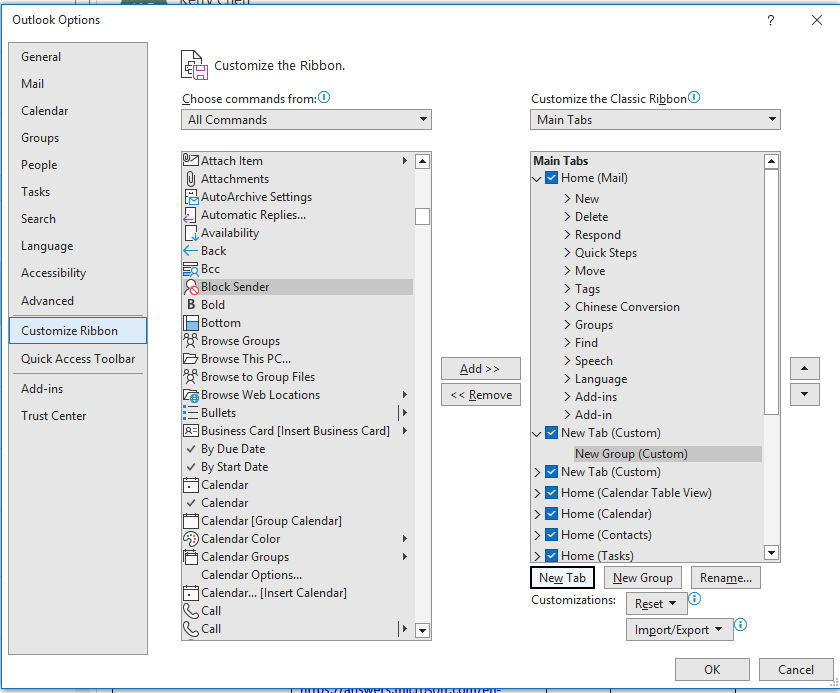Click the info icon beside Choose commands from
This screenshot has width=840, height=693.
324,97
